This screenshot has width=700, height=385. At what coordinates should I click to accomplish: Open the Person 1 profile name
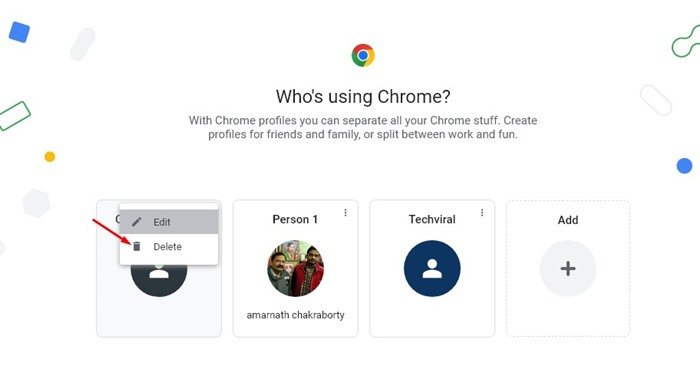coord(295,219)
